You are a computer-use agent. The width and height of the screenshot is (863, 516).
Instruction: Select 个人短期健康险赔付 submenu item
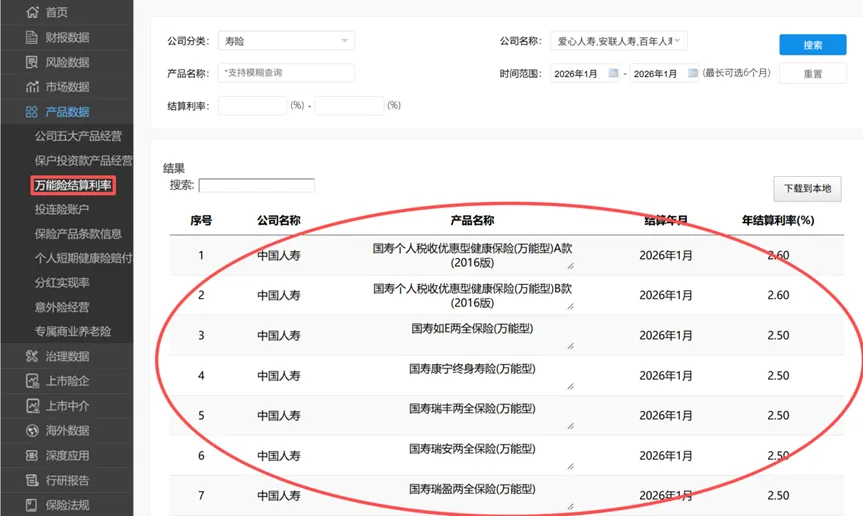click(84, 258)
